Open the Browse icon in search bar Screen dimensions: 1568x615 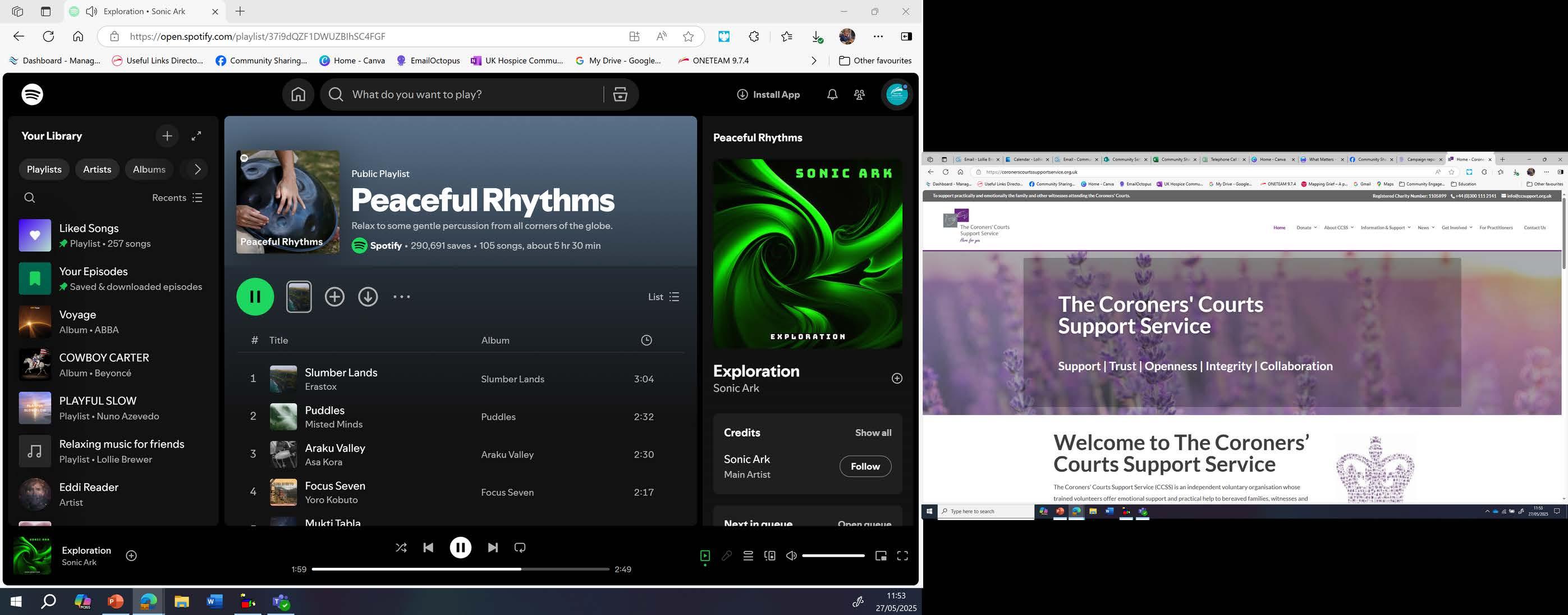click(x=620, y=94)
